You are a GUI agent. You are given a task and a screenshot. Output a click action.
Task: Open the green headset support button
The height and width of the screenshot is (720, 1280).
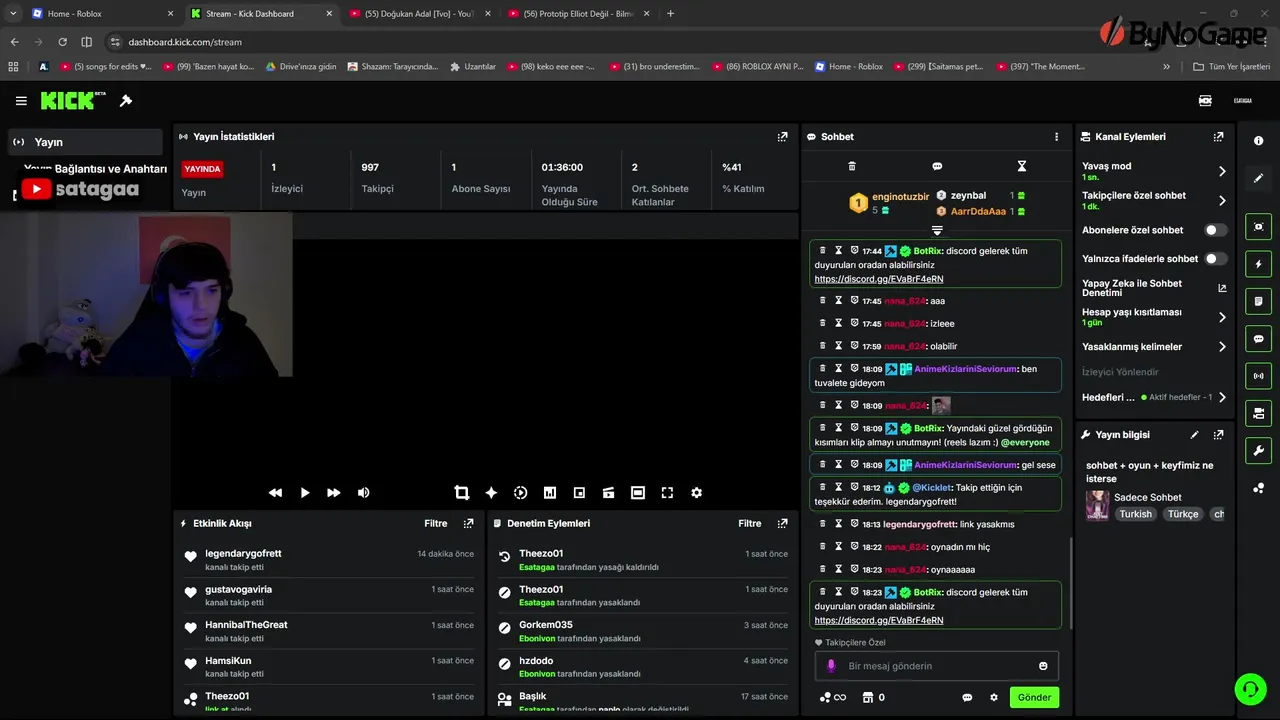click(1249, 689)
